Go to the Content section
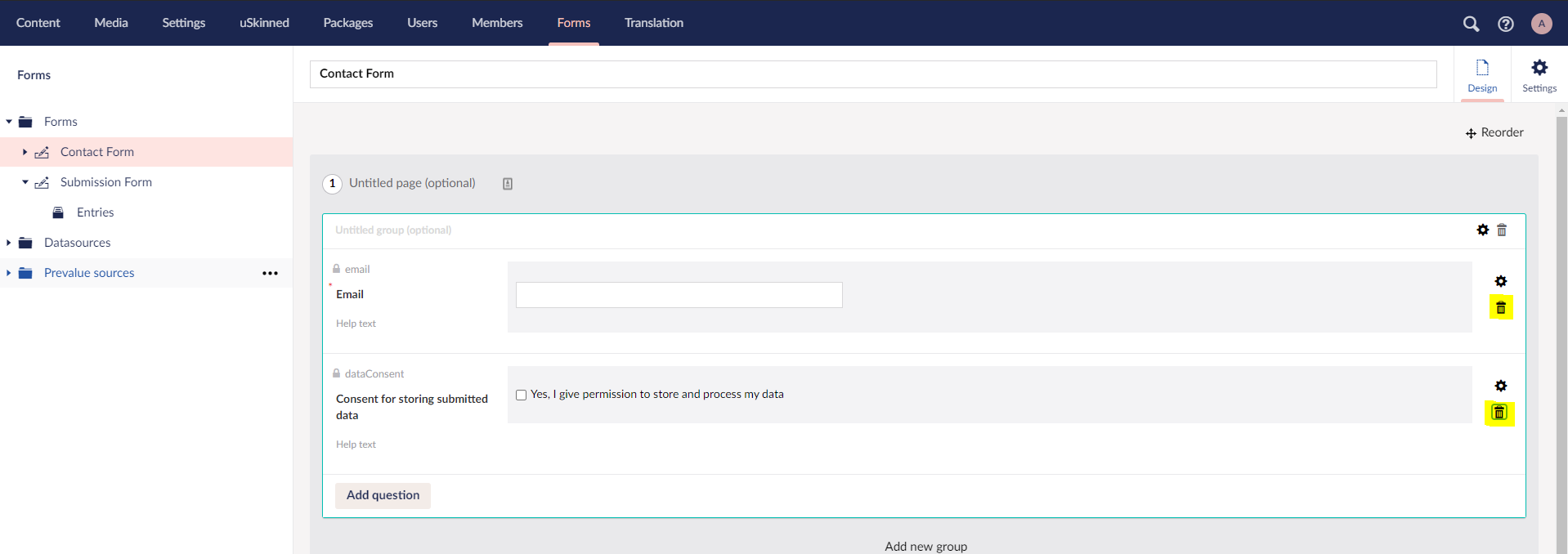Screen dimensions: 1568x554 coord(38,23)
